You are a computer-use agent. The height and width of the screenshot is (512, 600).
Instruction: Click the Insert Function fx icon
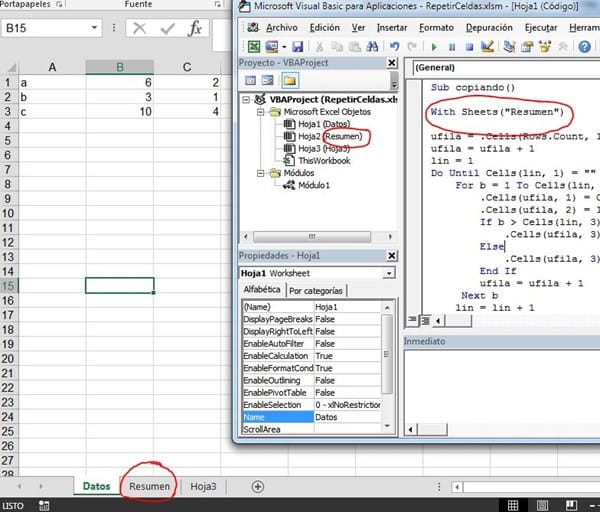[196, 28]
